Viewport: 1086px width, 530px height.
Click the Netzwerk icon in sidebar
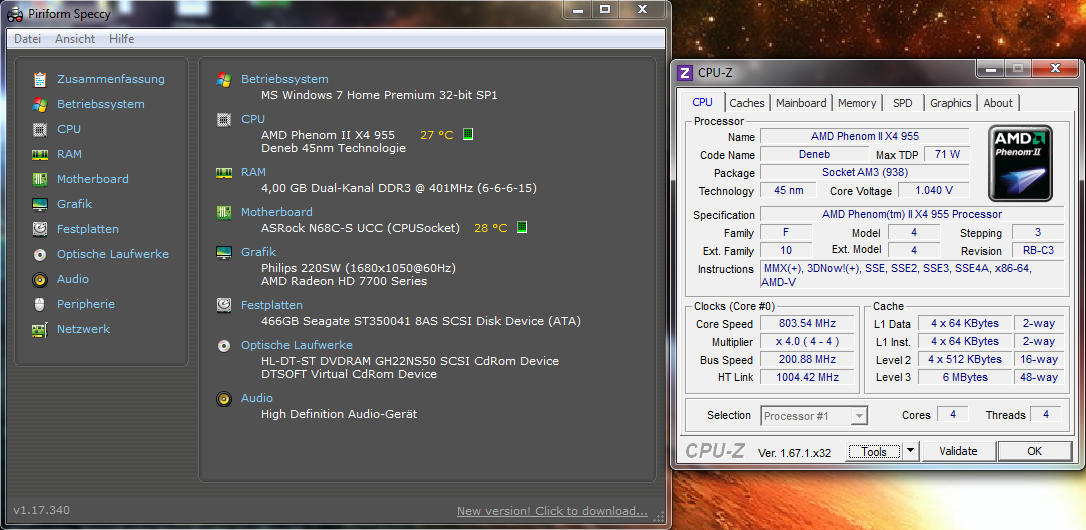40,329
